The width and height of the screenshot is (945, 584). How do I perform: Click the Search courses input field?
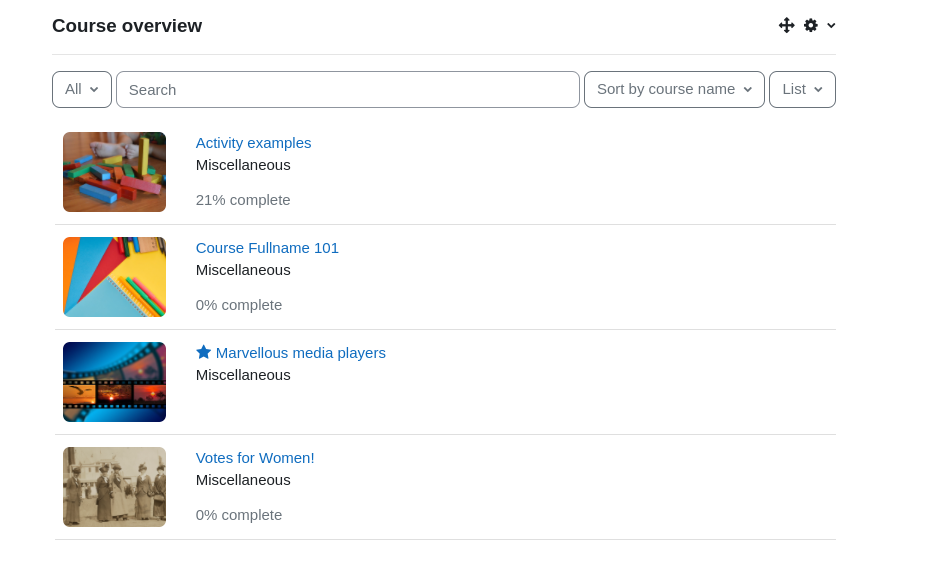(348, 90)
